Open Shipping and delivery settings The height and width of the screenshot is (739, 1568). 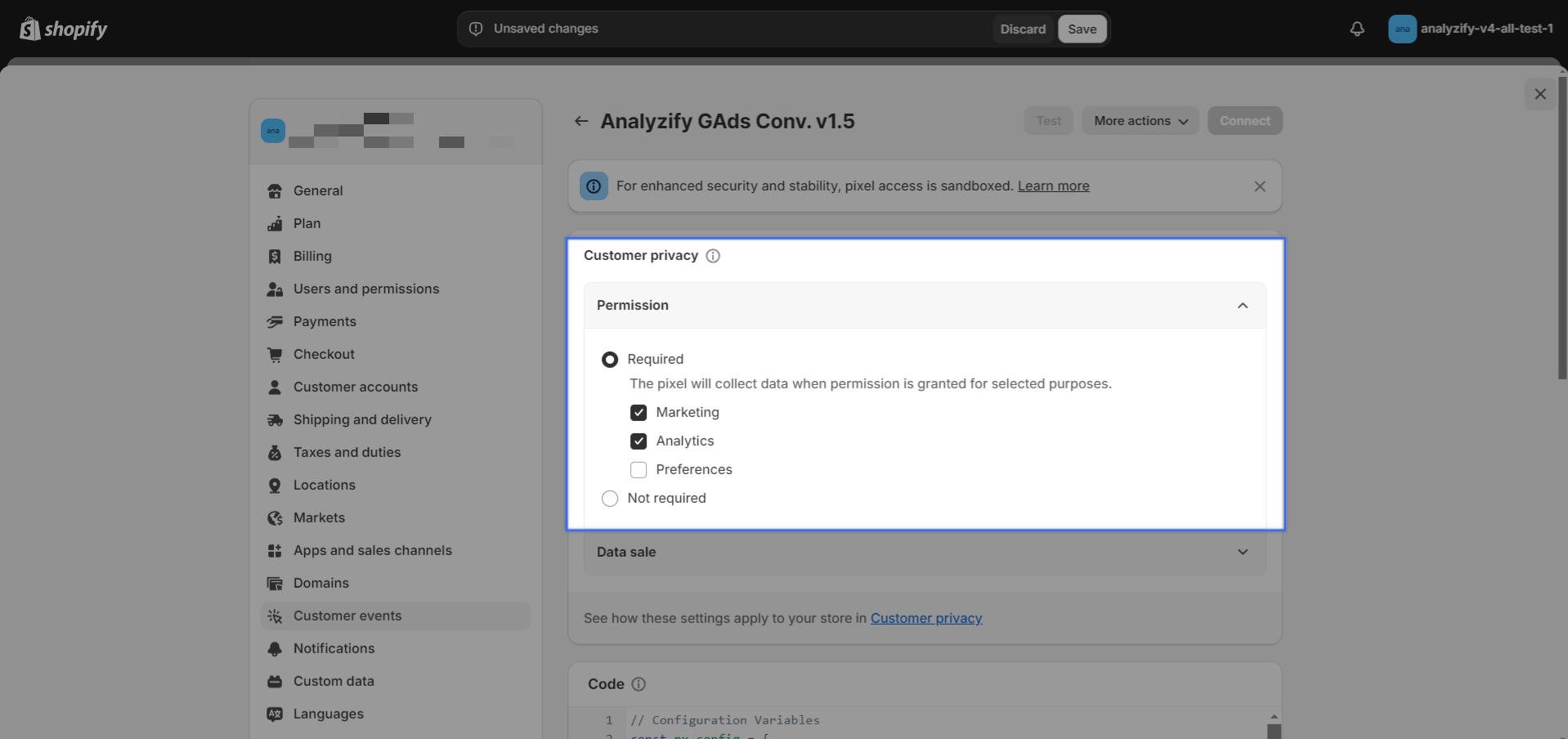(x=396, y=419)
